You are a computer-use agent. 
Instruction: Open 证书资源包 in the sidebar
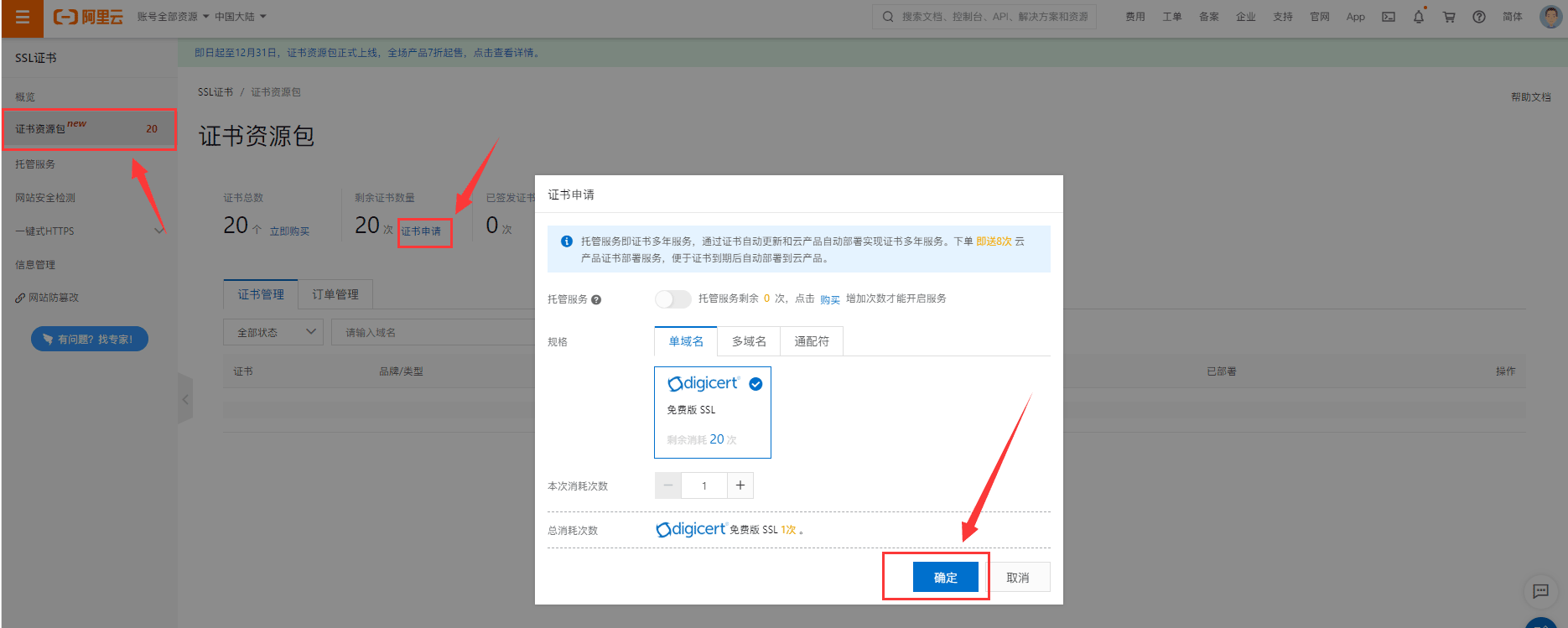[x=90, y=129]
